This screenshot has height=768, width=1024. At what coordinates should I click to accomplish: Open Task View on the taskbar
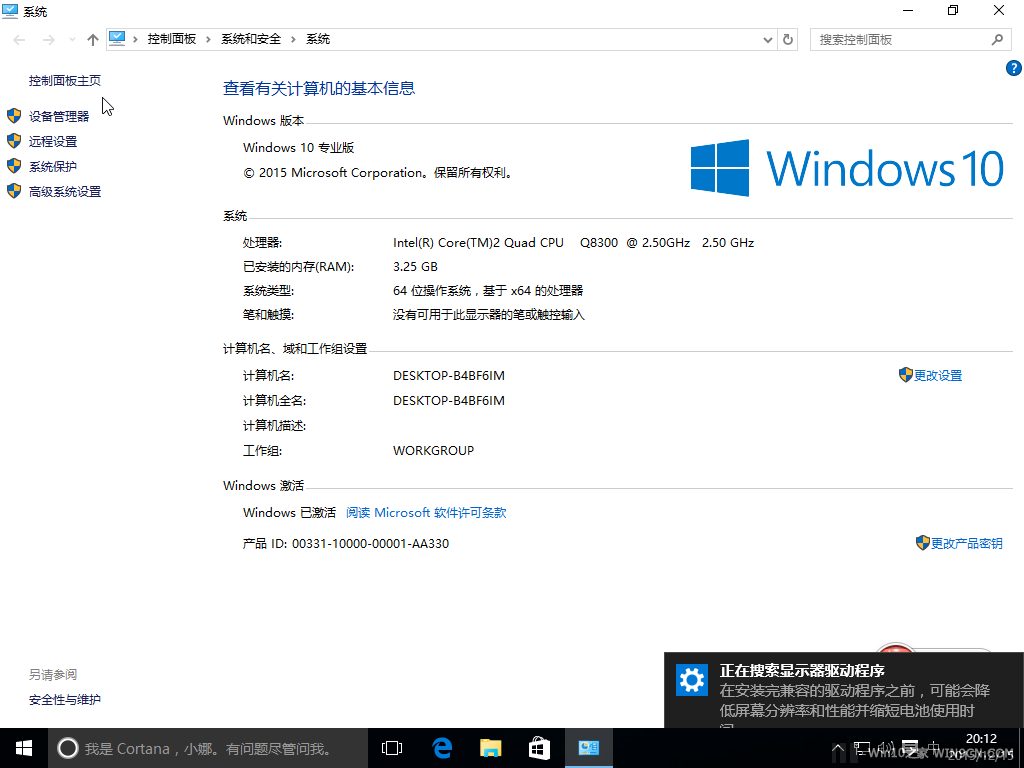pyautogui.click(x=391, y=747)
